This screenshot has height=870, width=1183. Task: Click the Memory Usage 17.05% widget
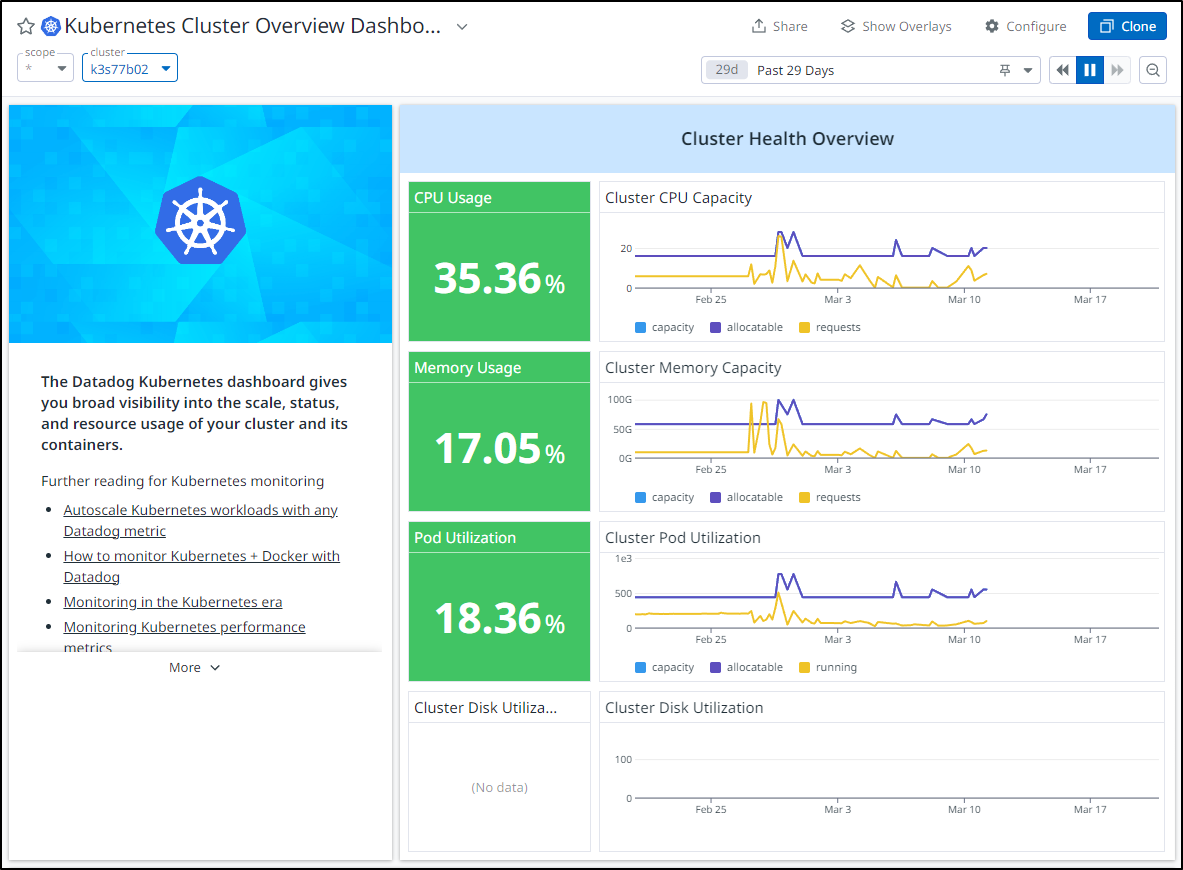(499, 432)
